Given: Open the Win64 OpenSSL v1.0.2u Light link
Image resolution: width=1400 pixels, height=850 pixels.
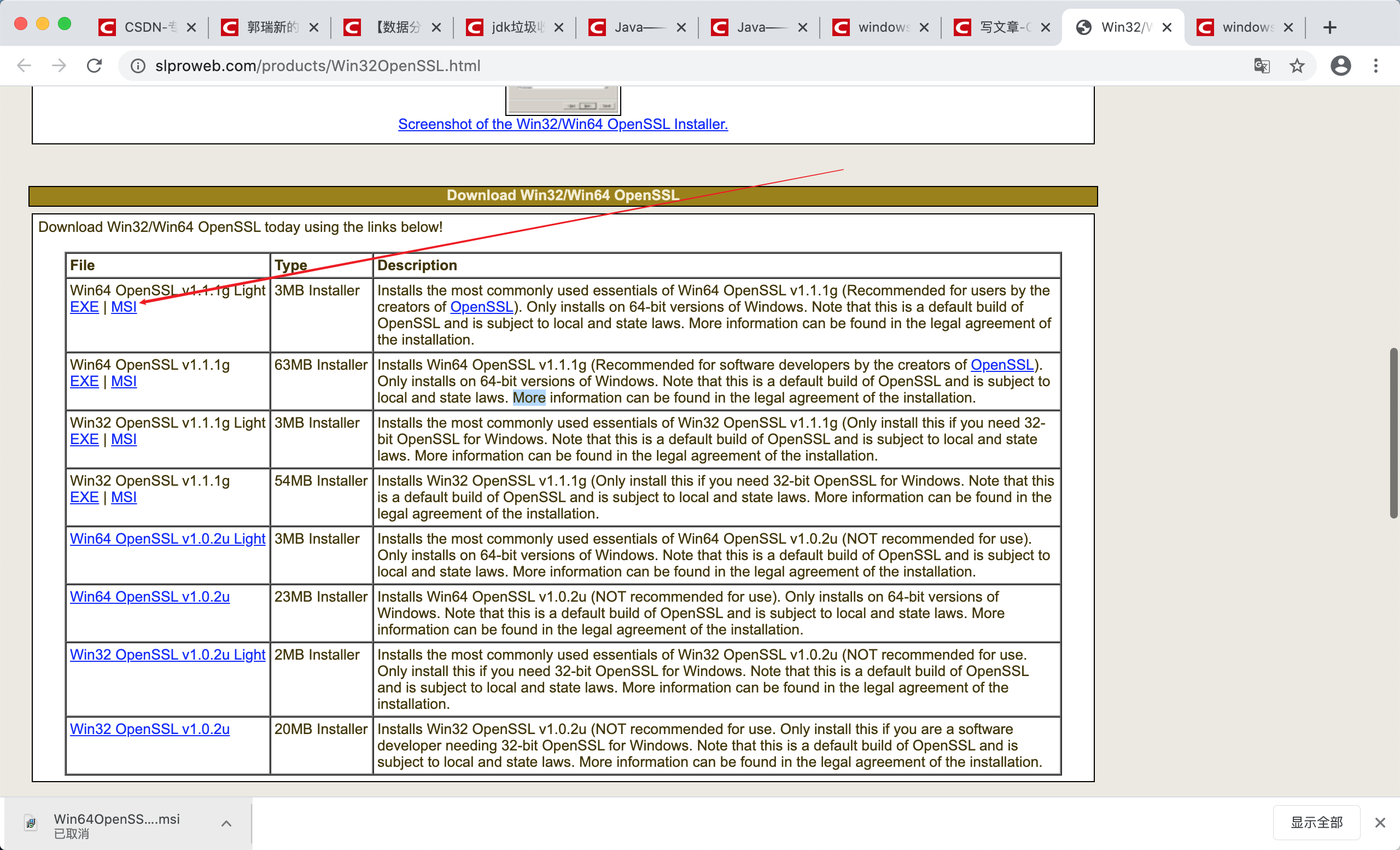Looking at the screenshot, I should click(167, 539).
